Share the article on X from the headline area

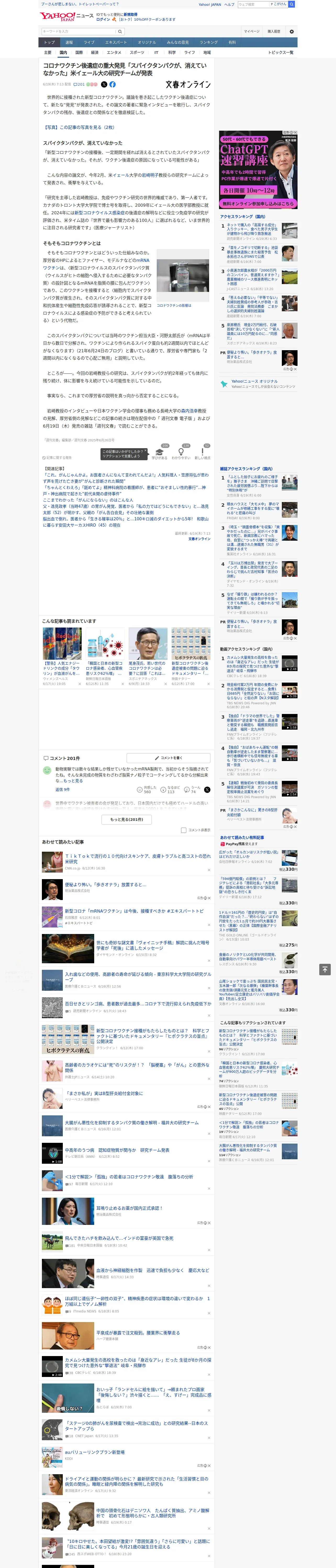pyautogui.click(x=104, y=85)
